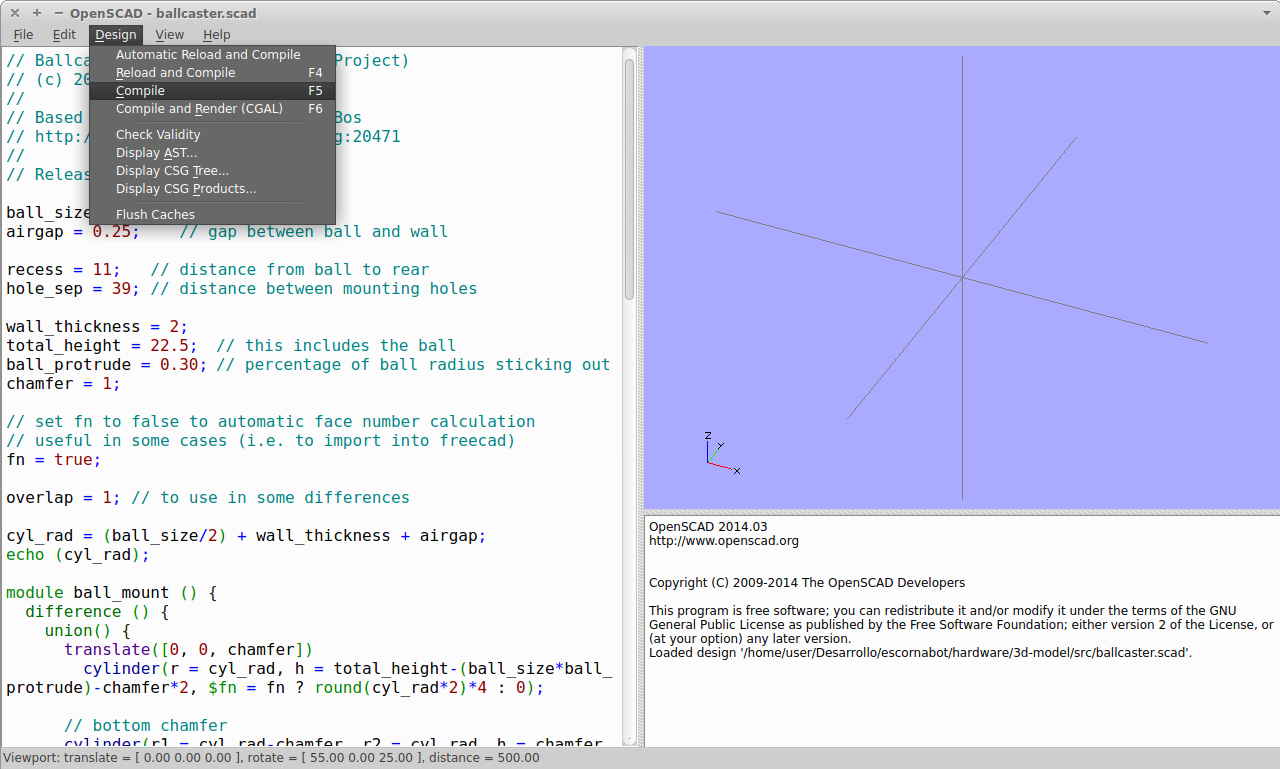Click the 'module ball_mount () {' line
The image size is (1280, 769).
tap(112, 593)
